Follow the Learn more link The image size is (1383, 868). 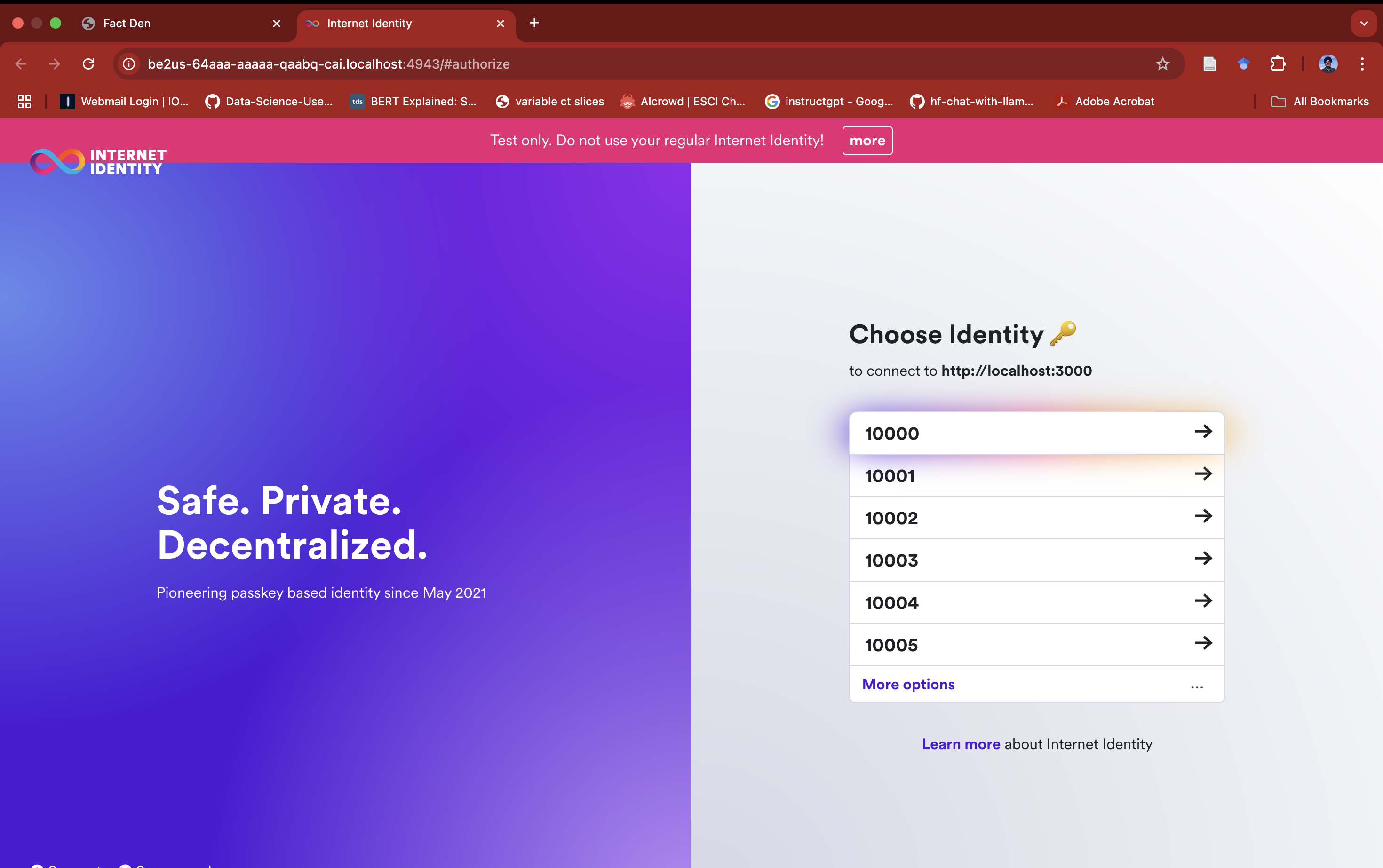tap(960, 744)
